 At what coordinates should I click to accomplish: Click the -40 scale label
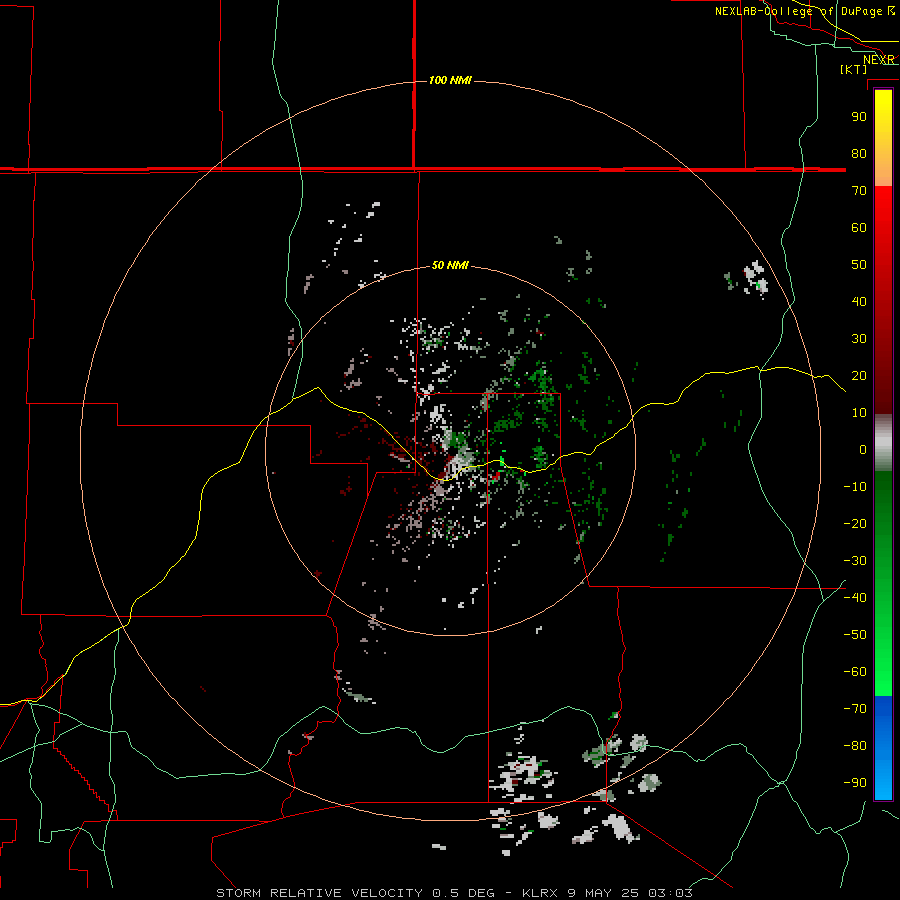[x=855, y=598]
